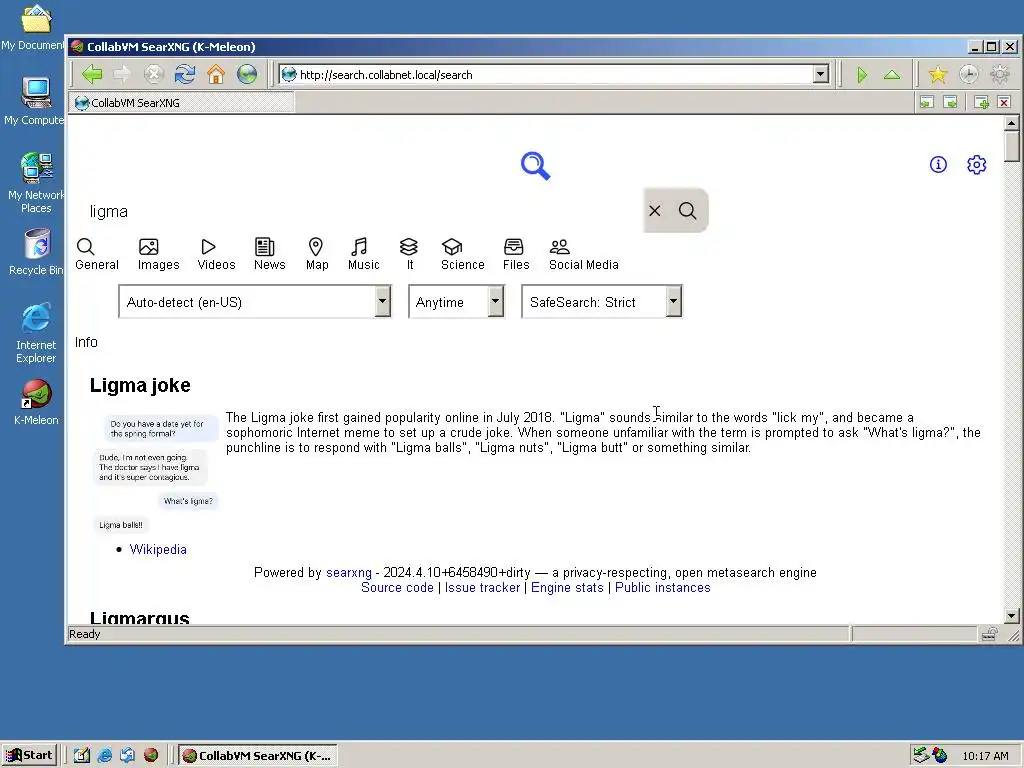Click the scrollbar down arrow
Screen dimensions: 1024x768
click(x=1012, y=615)
